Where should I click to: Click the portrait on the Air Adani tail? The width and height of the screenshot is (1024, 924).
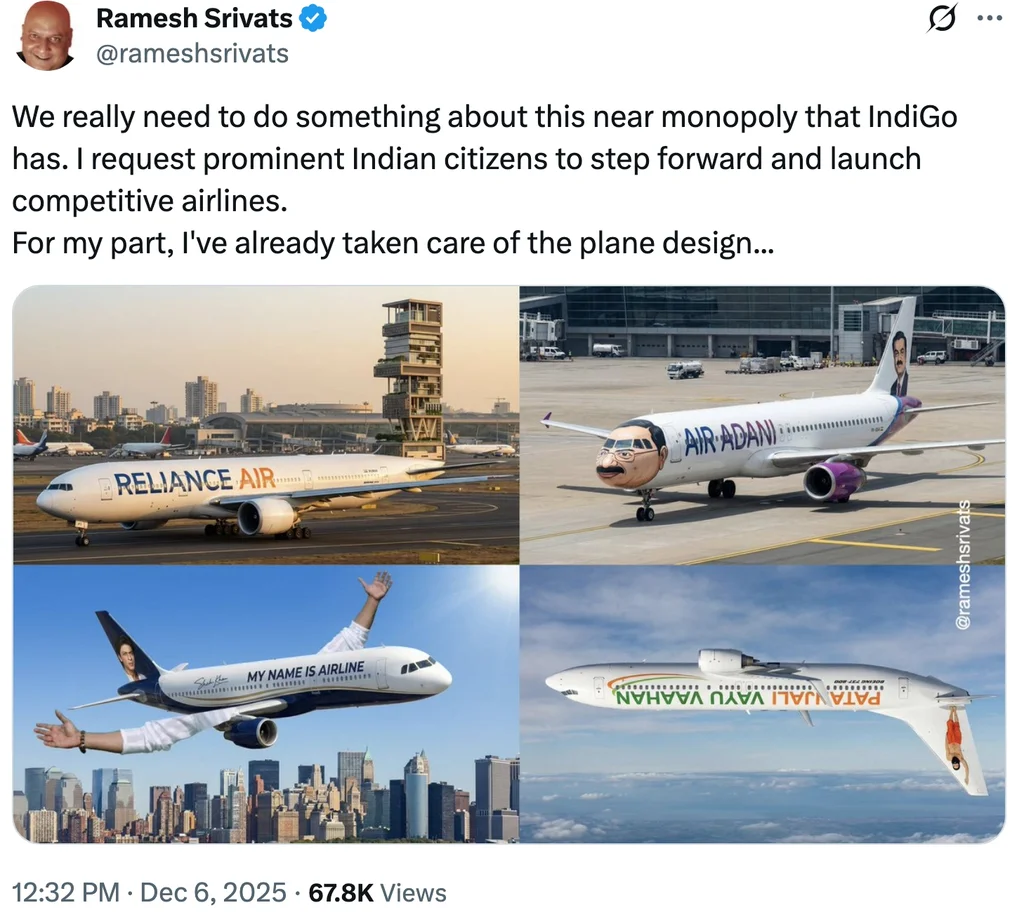897,365
